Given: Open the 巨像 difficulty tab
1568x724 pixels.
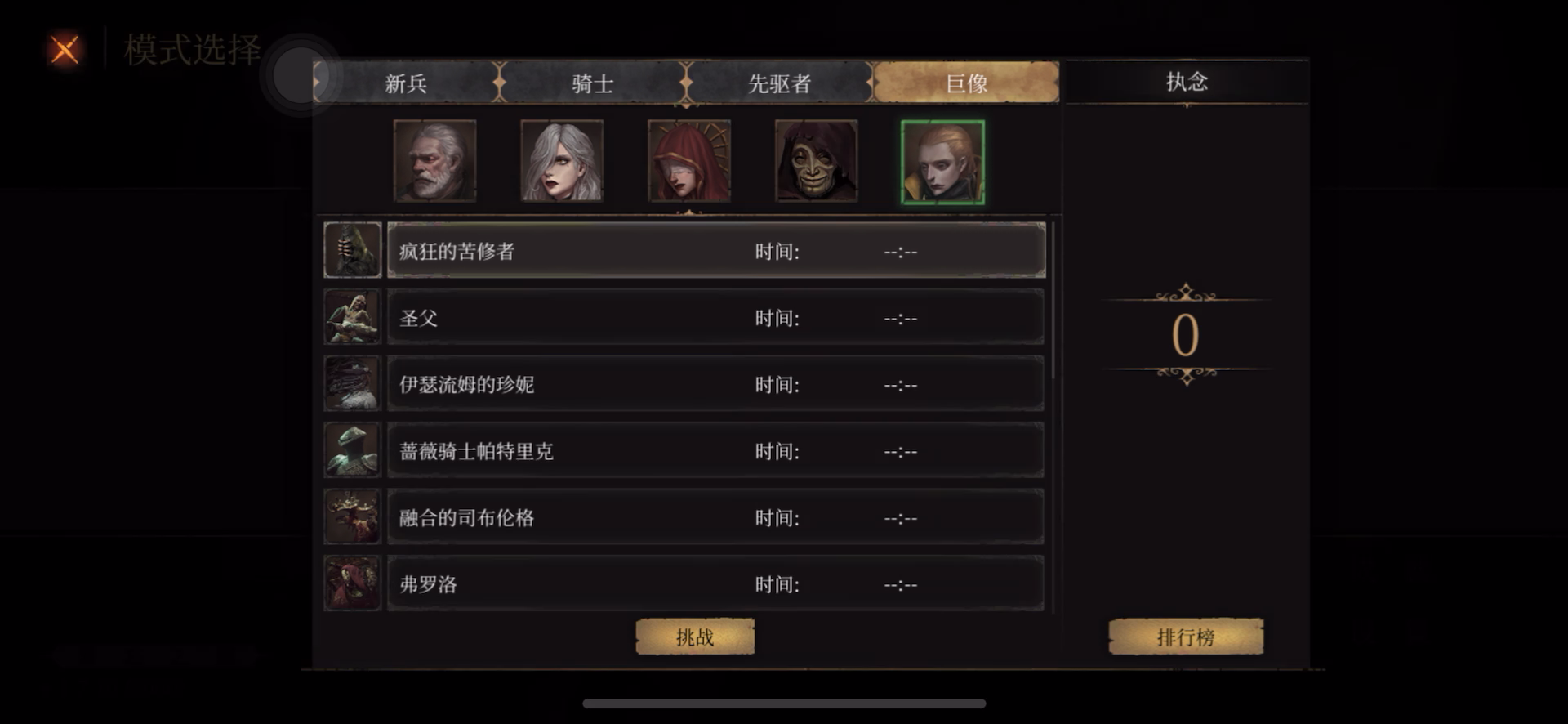Looking at the screenshot, I should click(966, 83).
